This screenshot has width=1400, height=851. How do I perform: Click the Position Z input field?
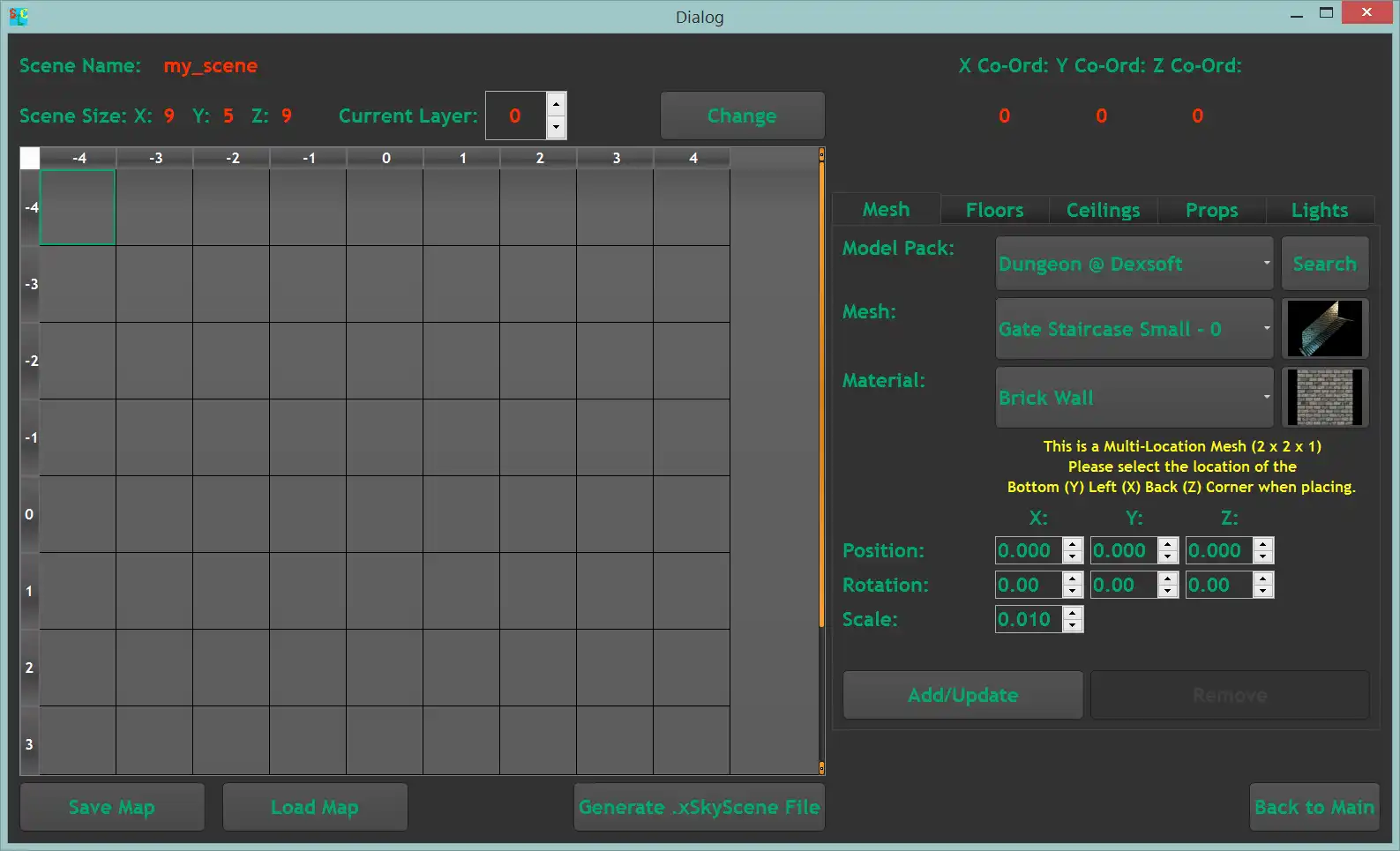point(1219,550)
